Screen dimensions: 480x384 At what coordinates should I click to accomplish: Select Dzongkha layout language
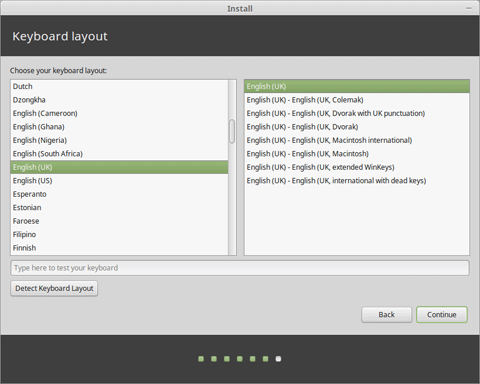pyautogui.click(x=119, y=100)
